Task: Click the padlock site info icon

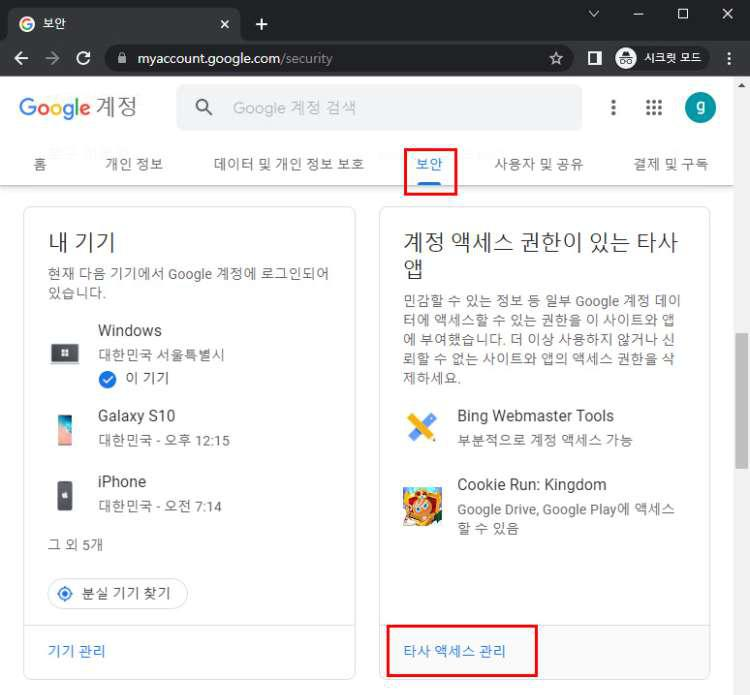Action: [122, 58]
